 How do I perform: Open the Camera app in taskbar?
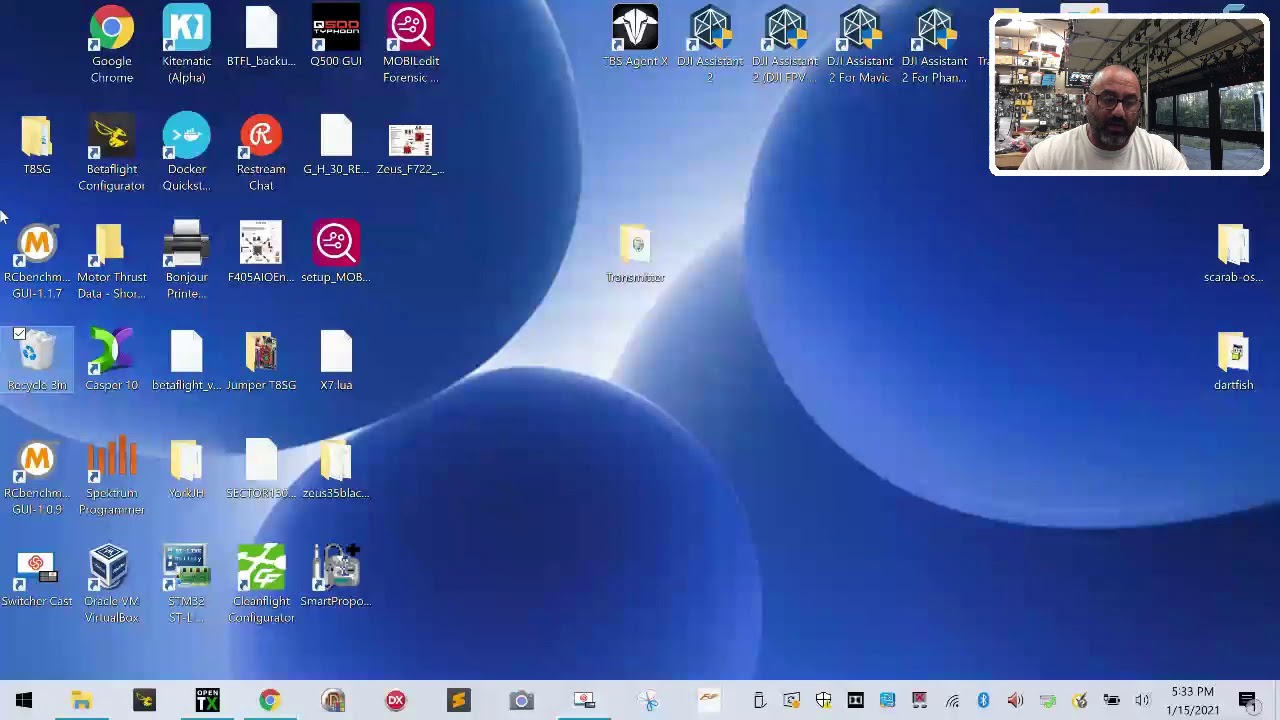pyautogui.click(x=522, y=701)
